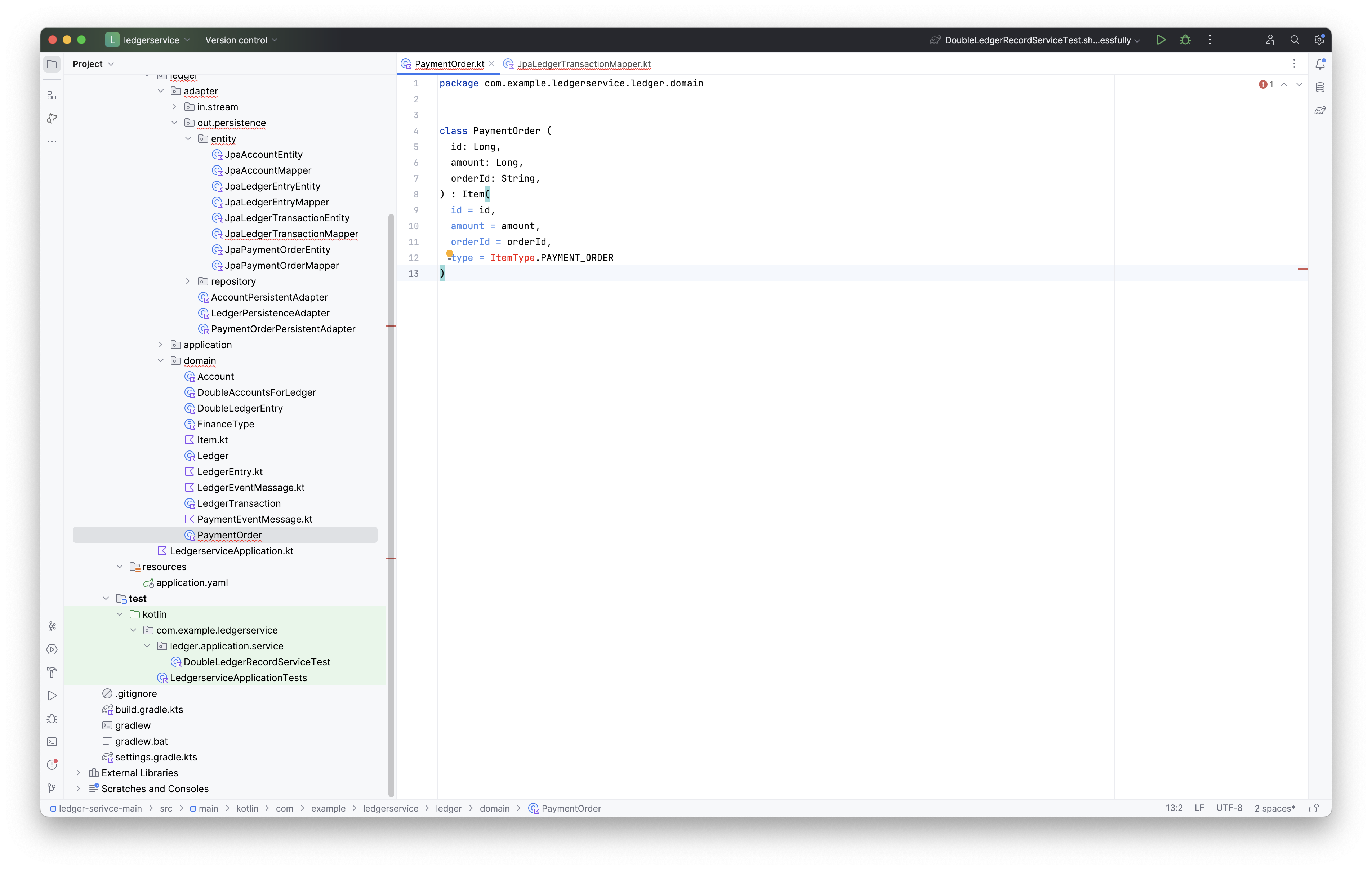Expand External Libraries node
Screen dimensions: 1372x870
coord(79,773)
